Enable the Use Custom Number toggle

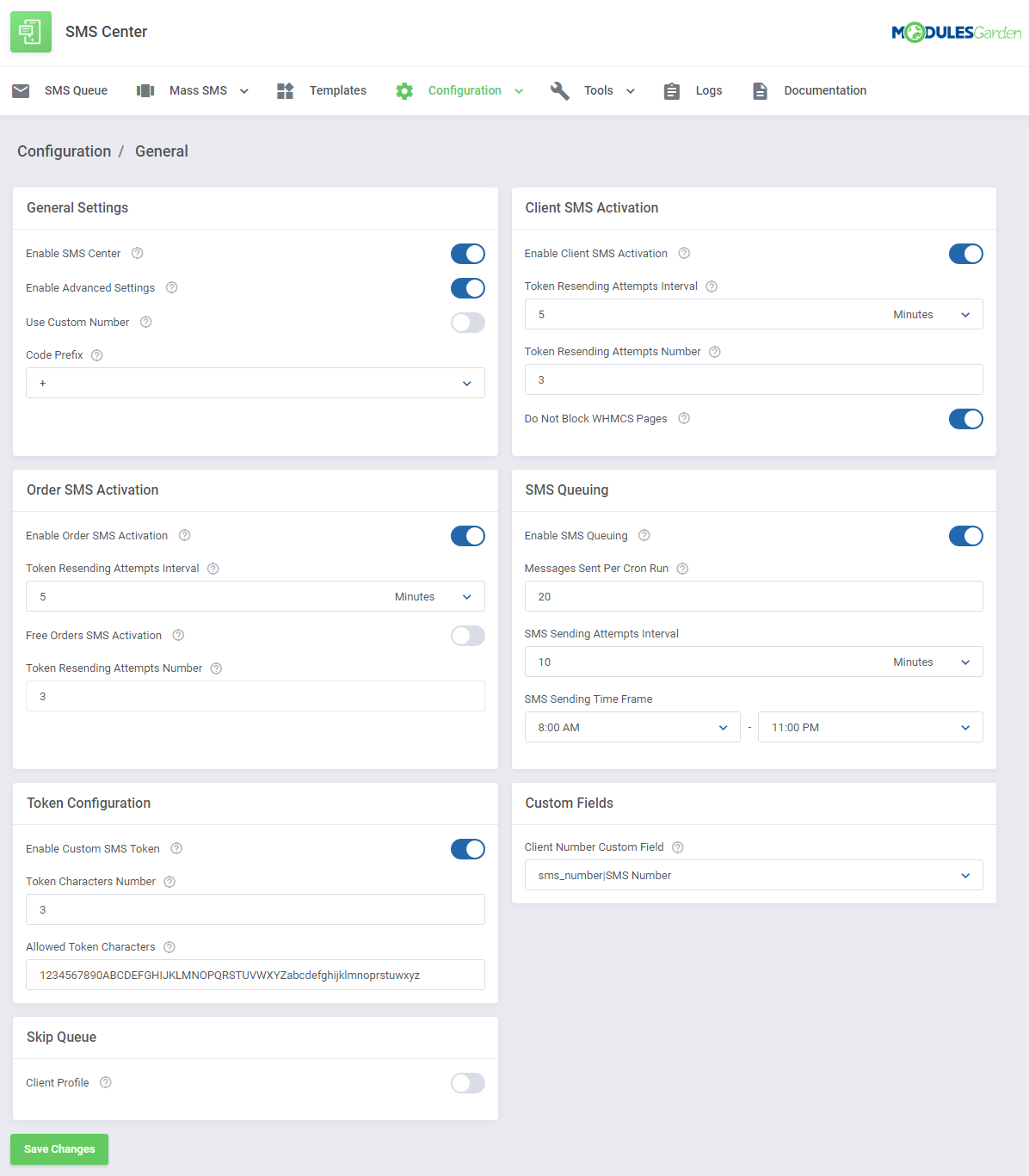tap(467, 323)
